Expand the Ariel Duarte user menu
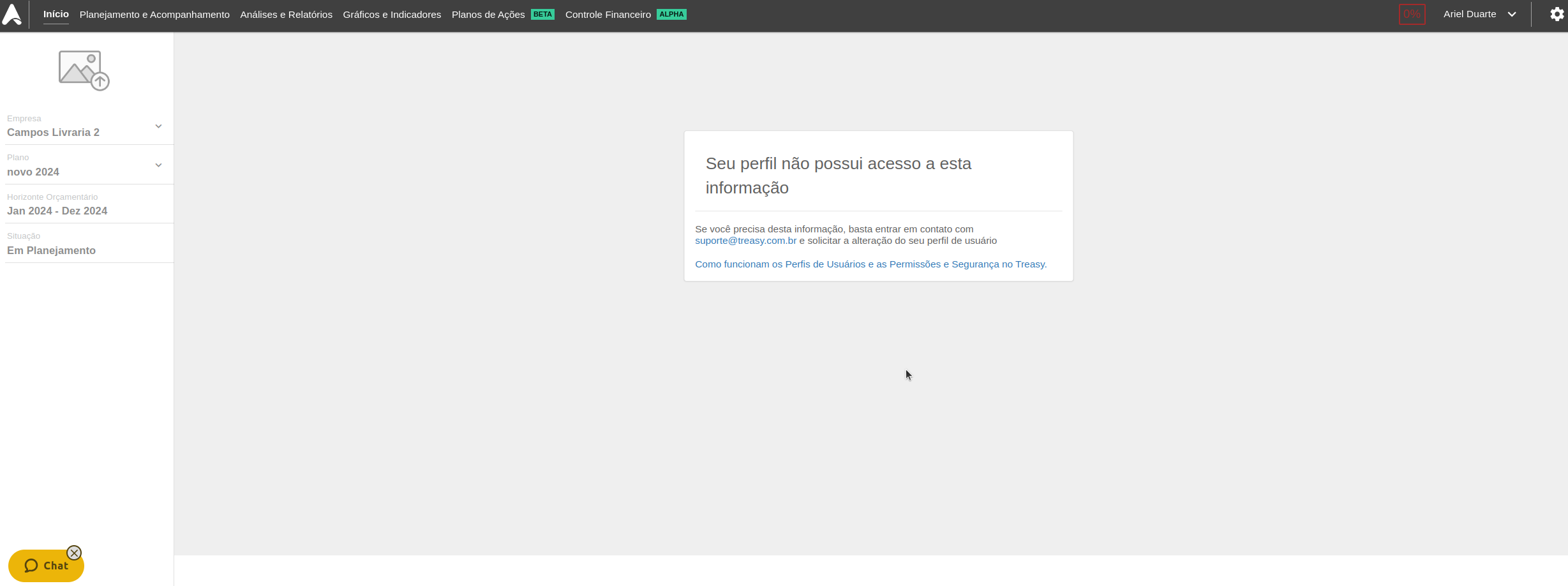 click(x=1479, y=14)
